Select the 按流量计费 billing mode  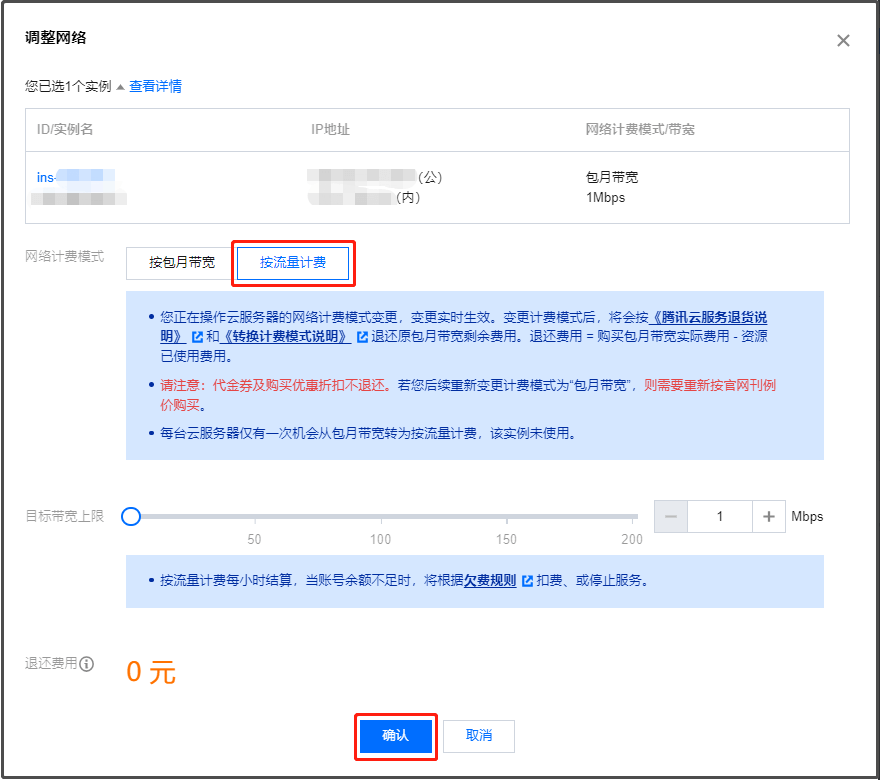click(x=293, y=263)
